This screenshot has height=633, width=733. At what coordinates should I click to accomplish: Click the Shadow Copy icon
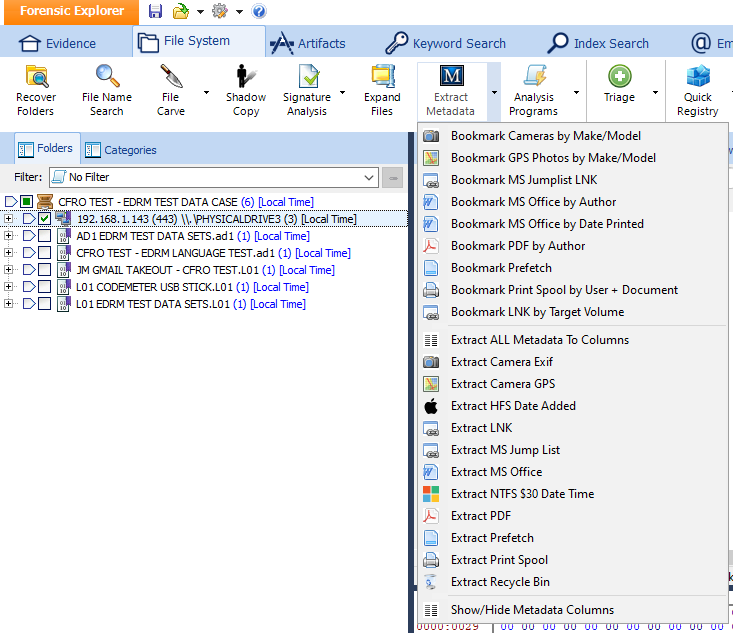pyautogui.click(x=245, y=89)
